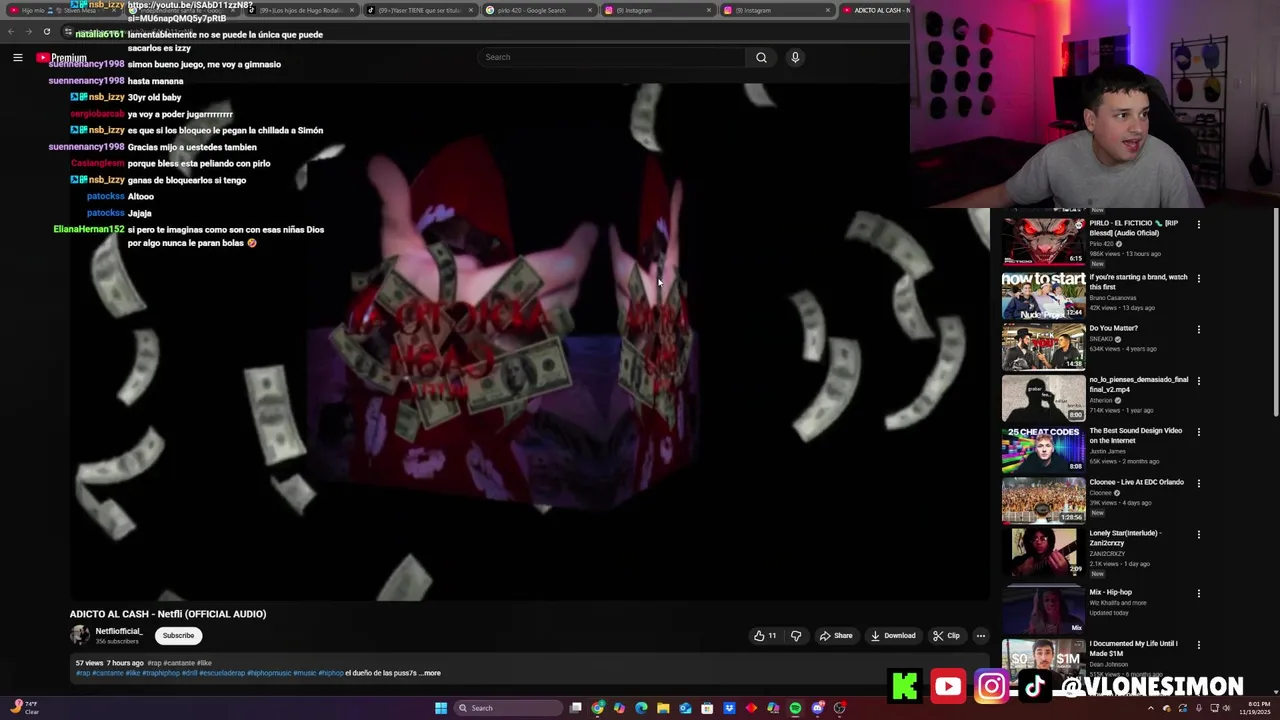Open options for Best Sound Design Video
Screen dimensions: 1280x720
(1198, 432)
